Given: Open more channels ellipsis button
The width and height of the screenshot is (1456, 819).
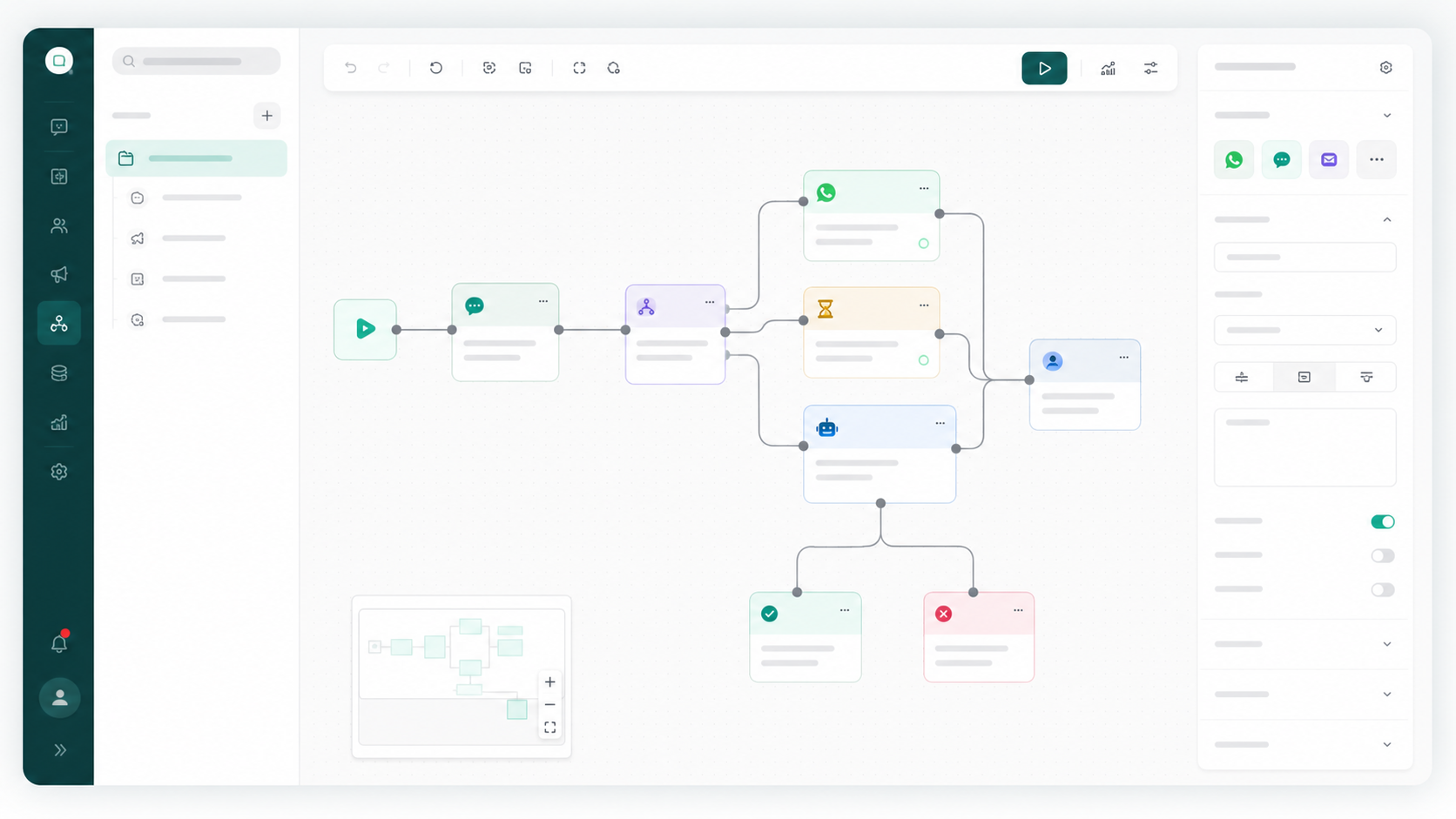Looking at the screenshot, I should point(1377,160).
